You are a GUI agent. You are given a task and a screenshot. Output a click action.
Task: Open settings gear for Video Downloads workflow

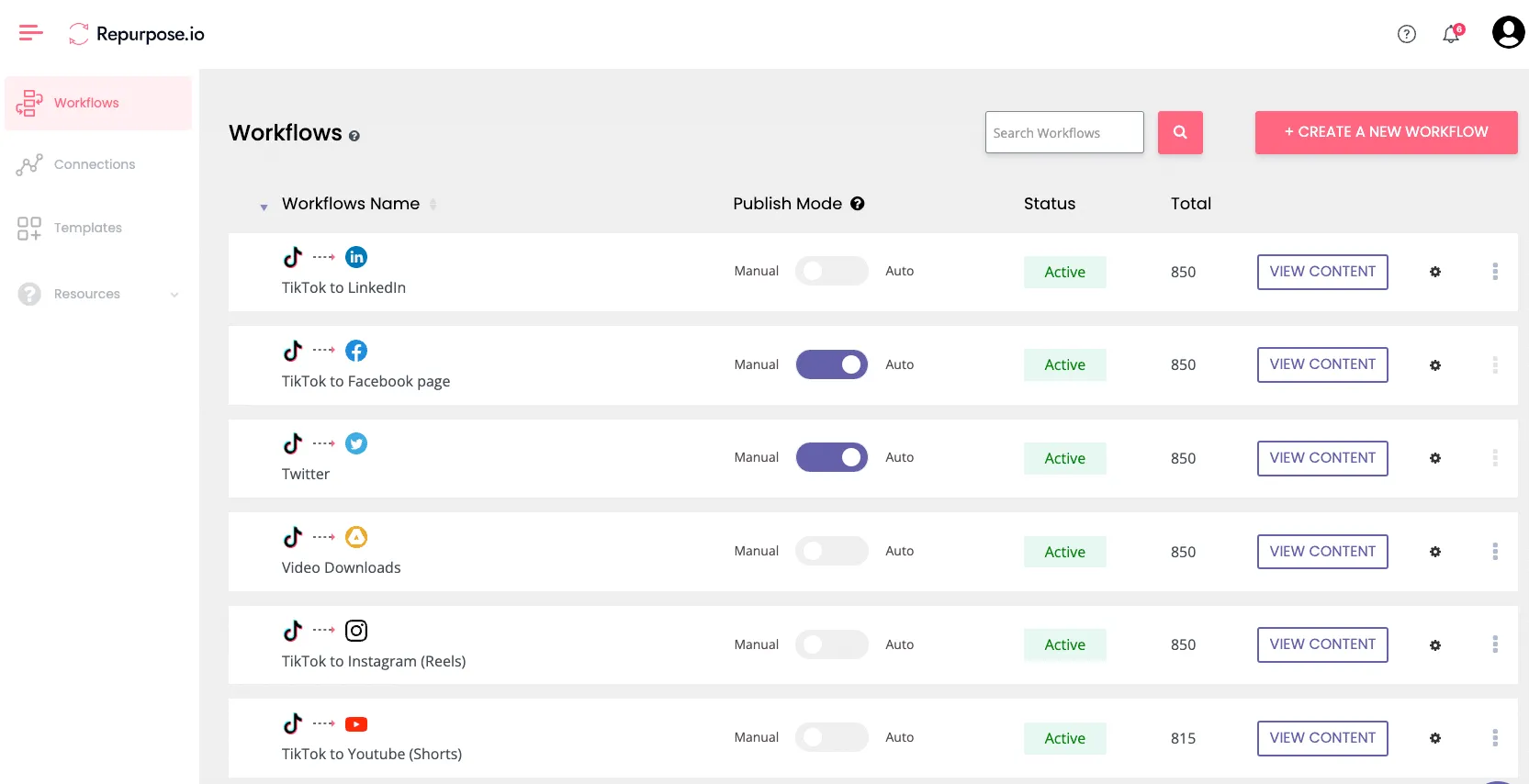[1435, 552]
